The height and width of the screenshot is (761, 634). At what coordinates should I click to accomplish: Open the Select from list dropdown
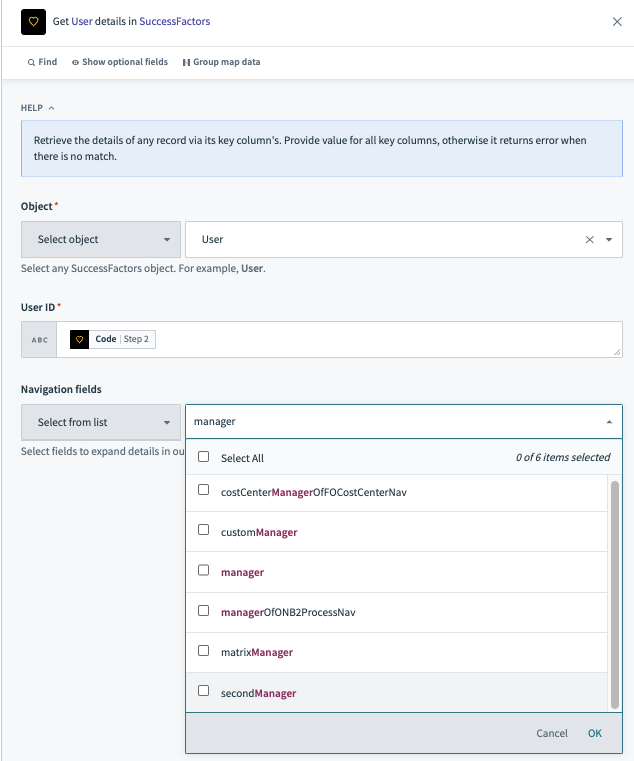100,422
